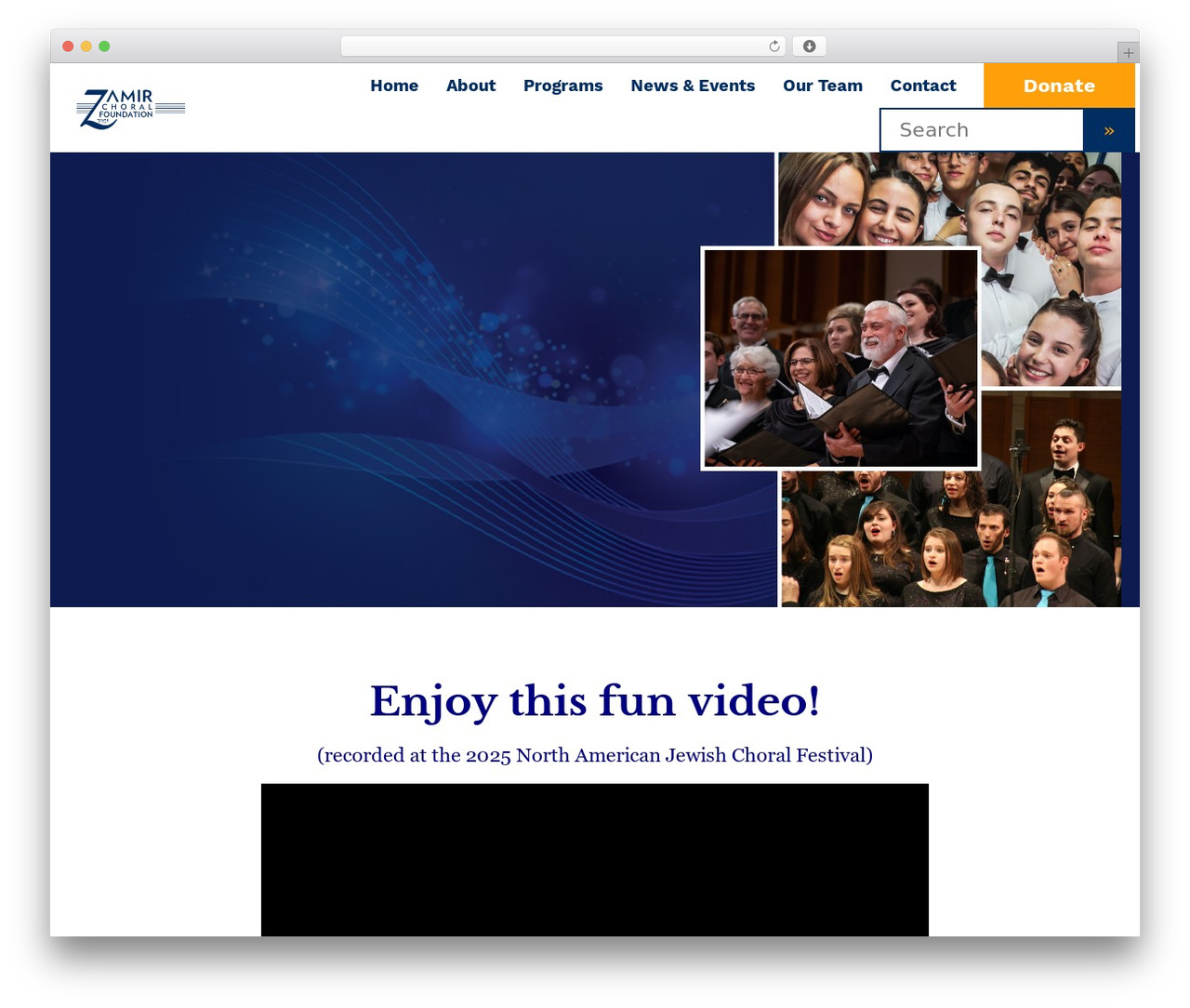The height and width of the screenshot is (1008, 1190).
Task: Maximize window using the green button
Action: coord(104,46)
